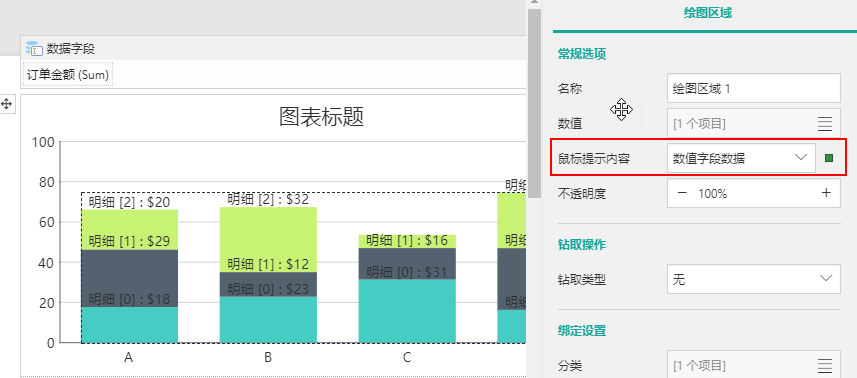Click the 绑定设置 section heading
857x378 pixels.
click(582, 330)
